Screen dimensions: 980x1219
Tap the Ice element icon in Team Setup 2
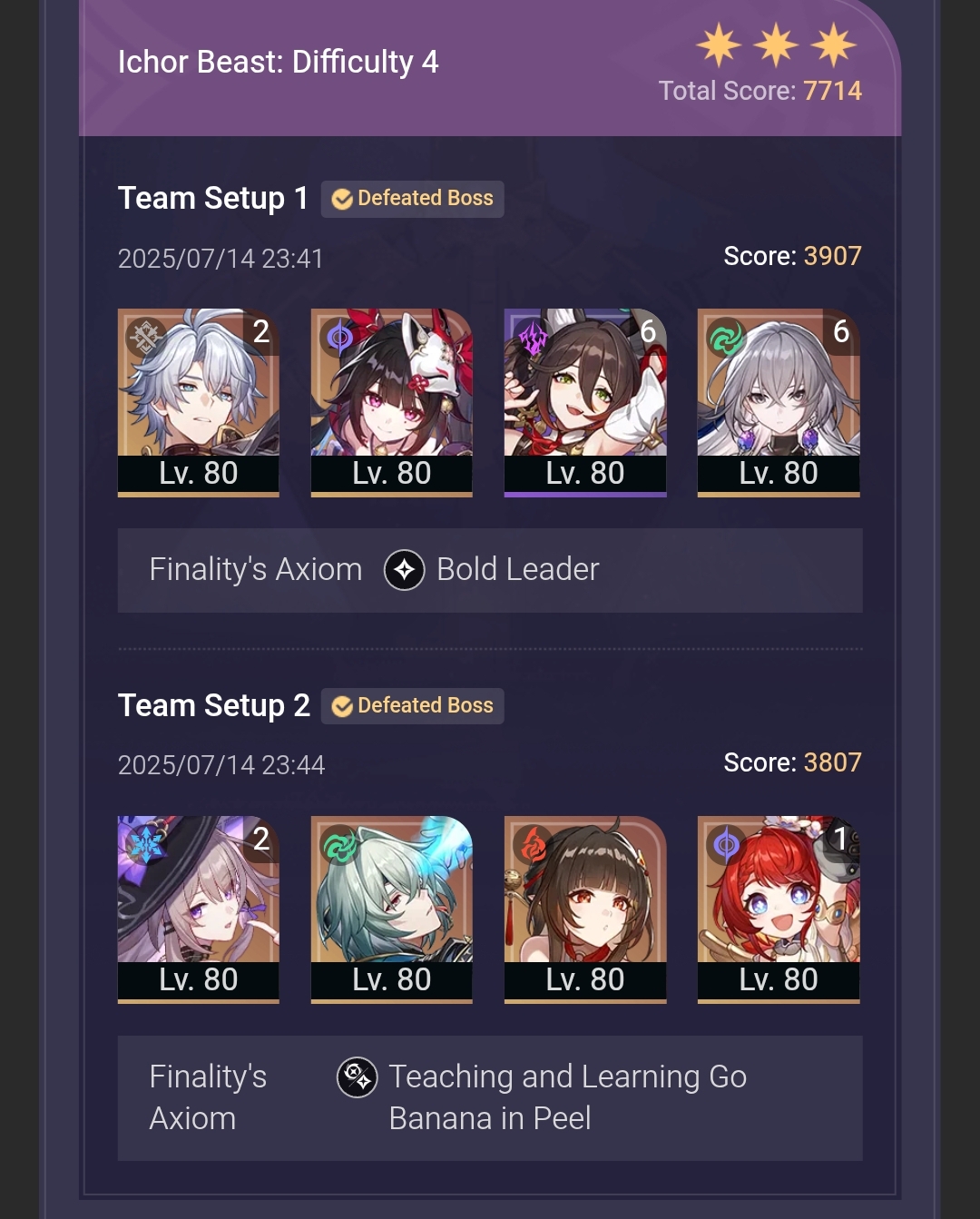click(x=145, y=845)
